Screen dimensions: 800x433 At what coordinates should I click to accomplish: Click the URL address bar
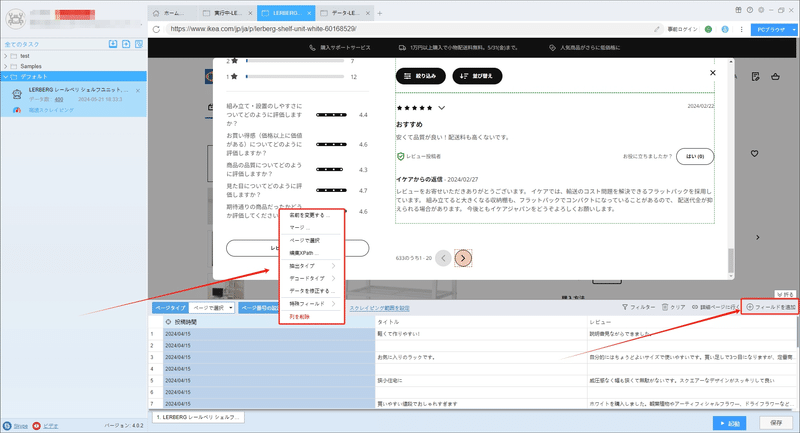pos(408,29)
